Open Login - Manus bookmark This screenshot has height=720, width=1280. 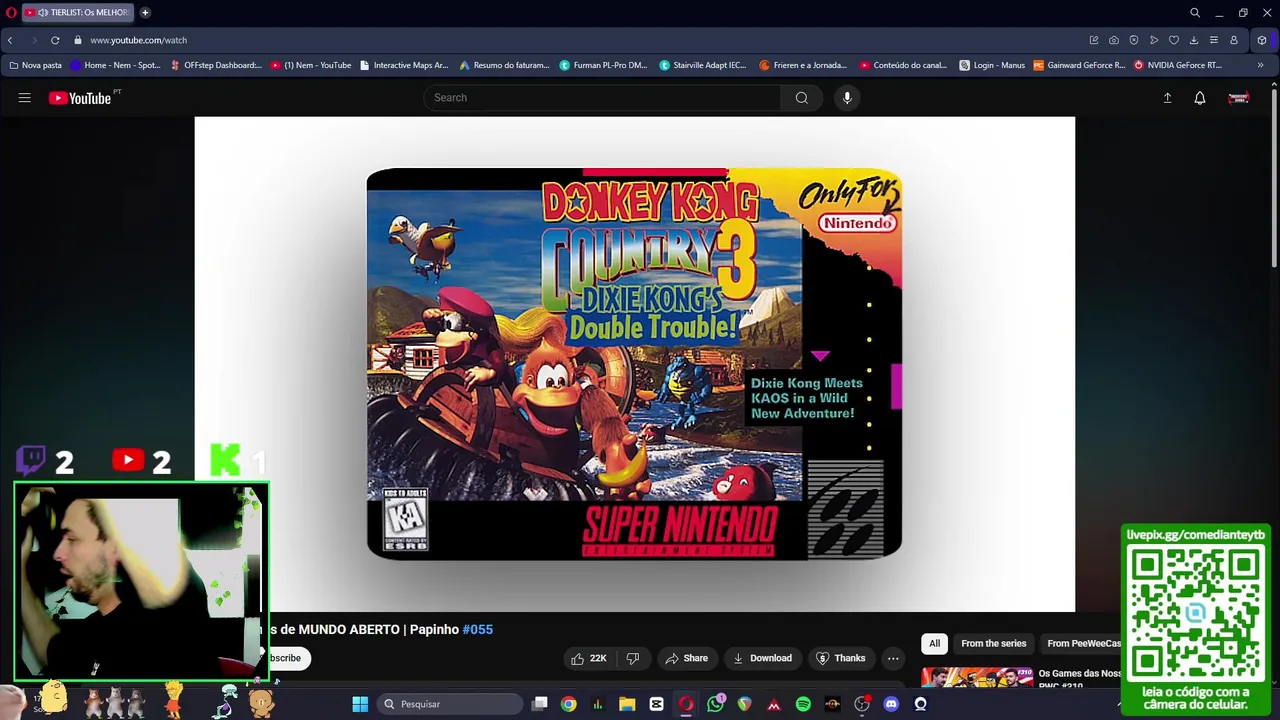coord(992,65)
